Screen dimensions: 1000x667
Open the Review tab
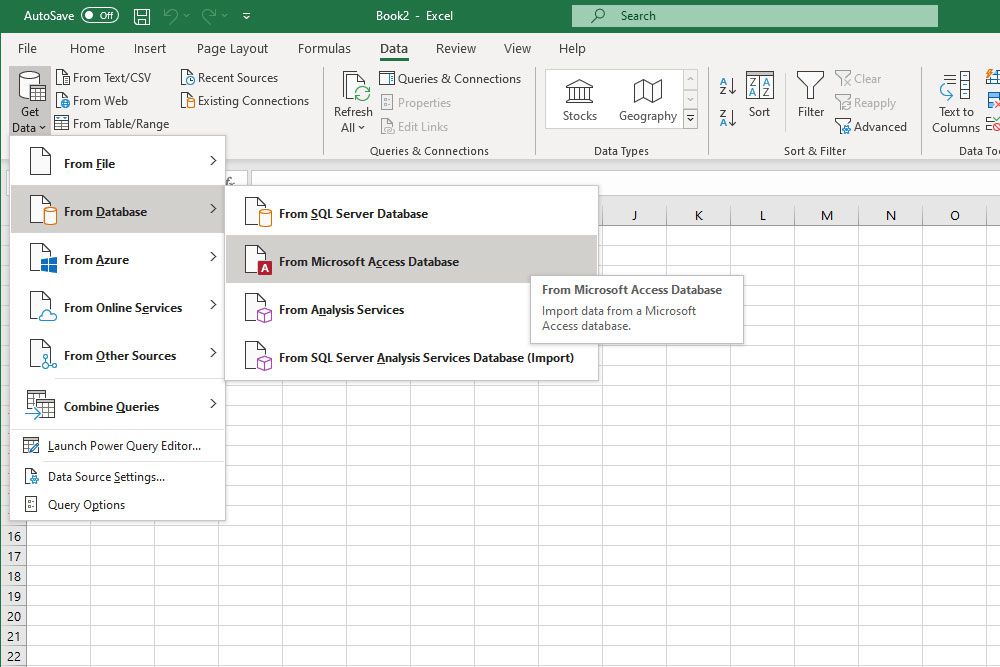tap(455, 48)
